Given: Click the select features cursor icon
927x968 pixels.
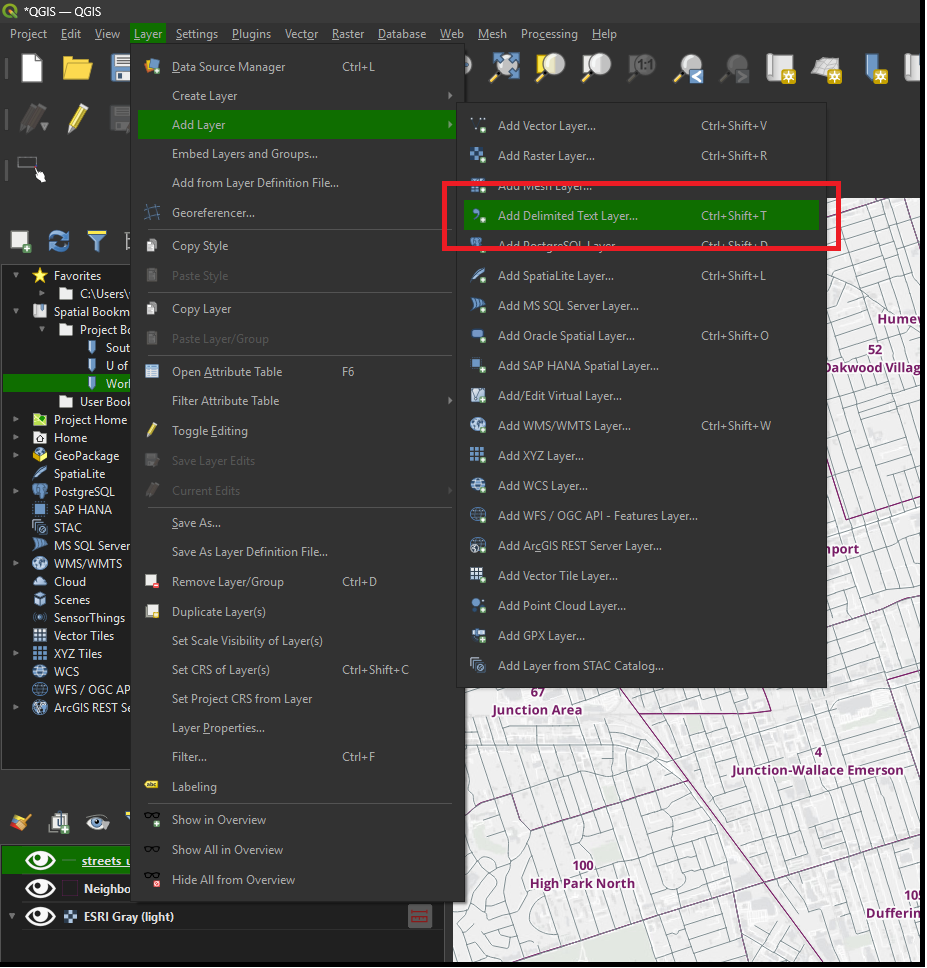Looking at the screenshot, I should click(31, 169).
